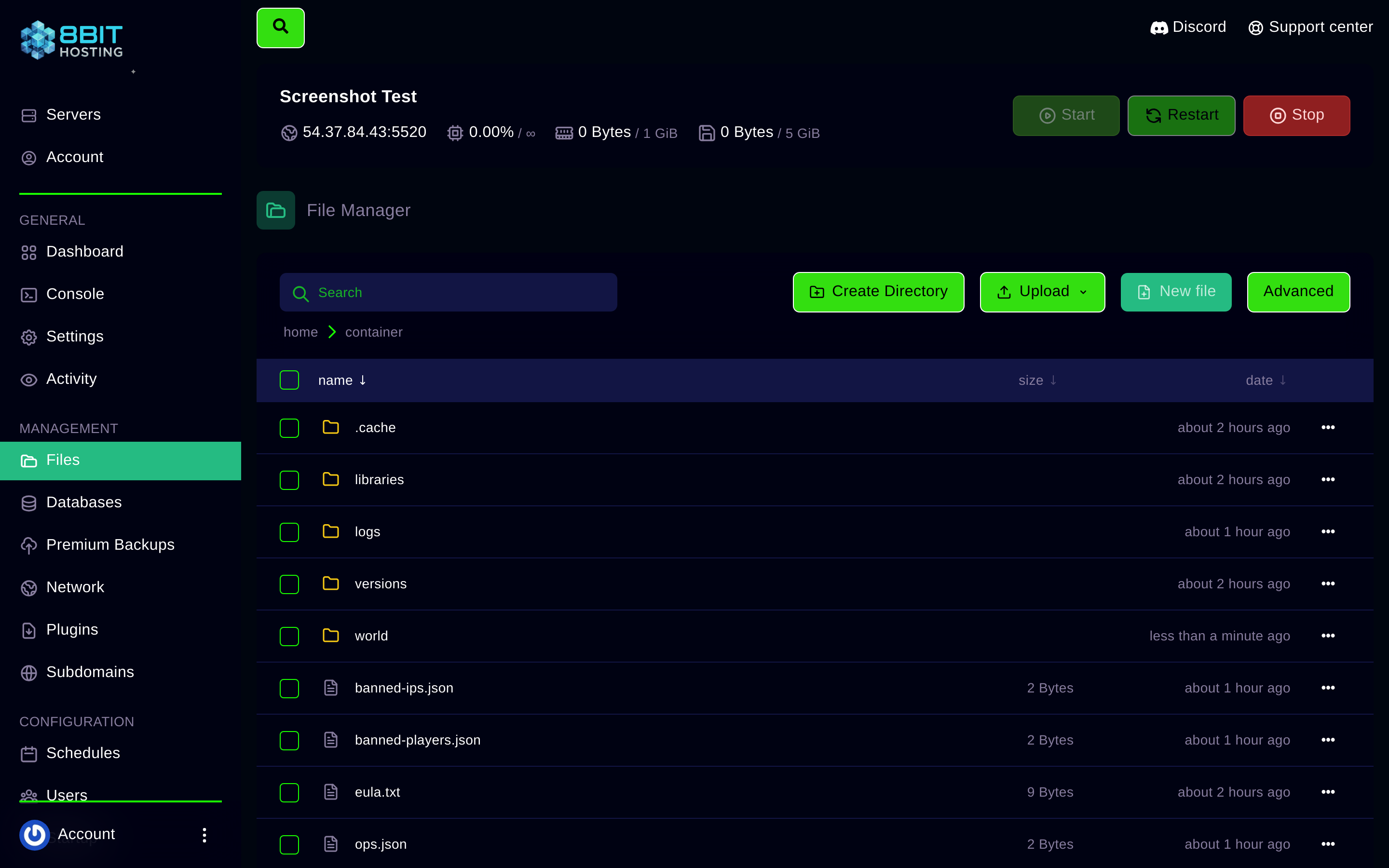Check the logs folder checkbox
1389x868 pixels.
coord(289,532)
